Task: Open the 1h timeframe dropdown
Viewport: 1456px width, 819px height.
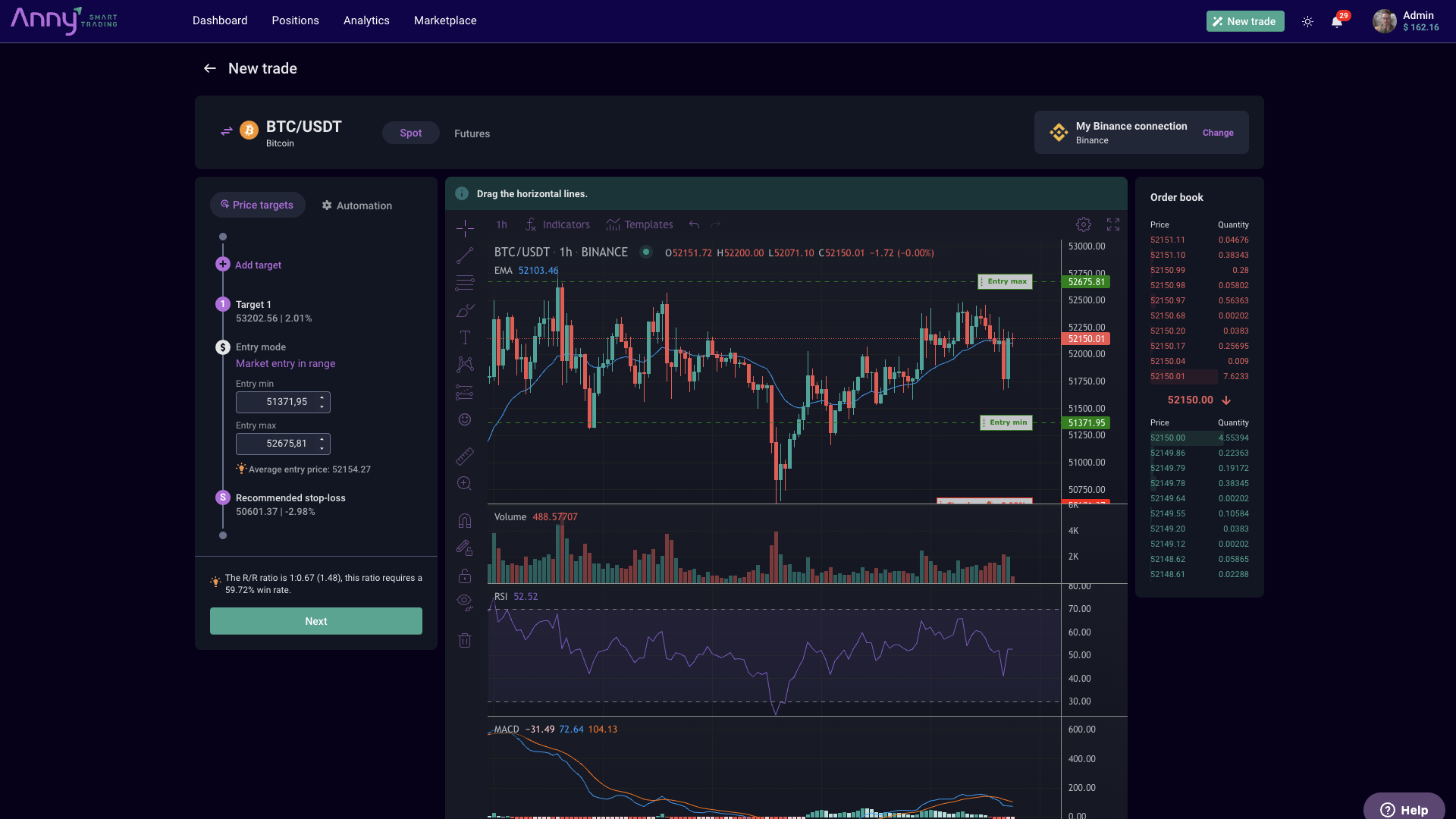Action: (x=500, y=224)
